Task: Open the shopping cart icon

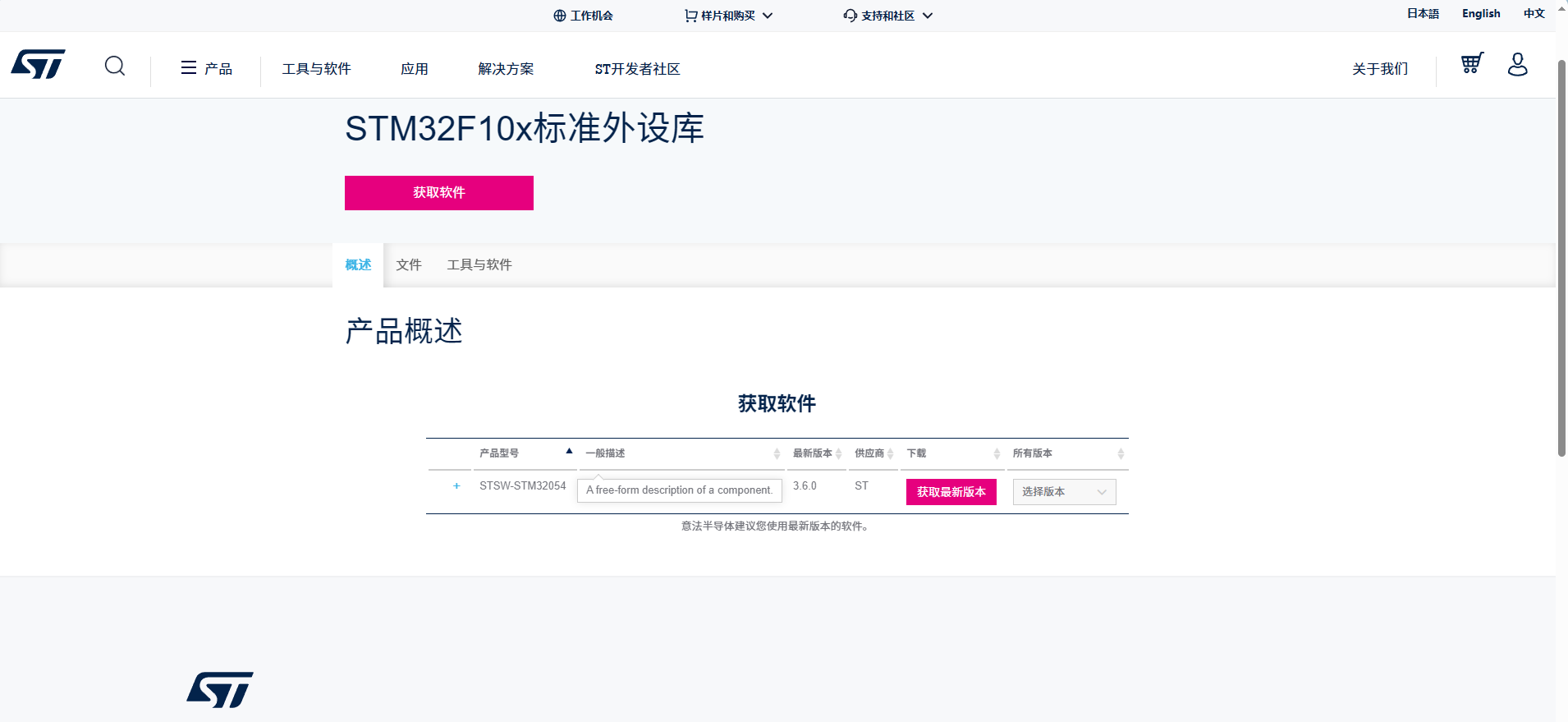Action: (x=1472, y=63)
